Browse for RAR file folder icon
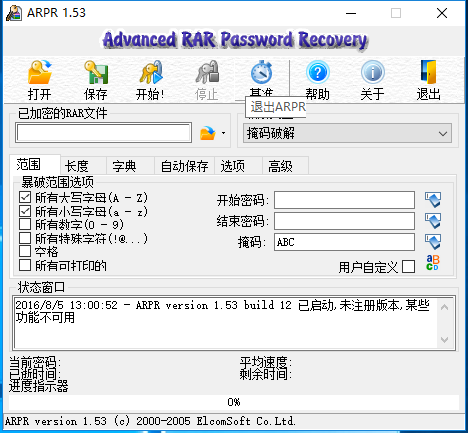Viewport: 468px width, 433px height. pos(208,133)
